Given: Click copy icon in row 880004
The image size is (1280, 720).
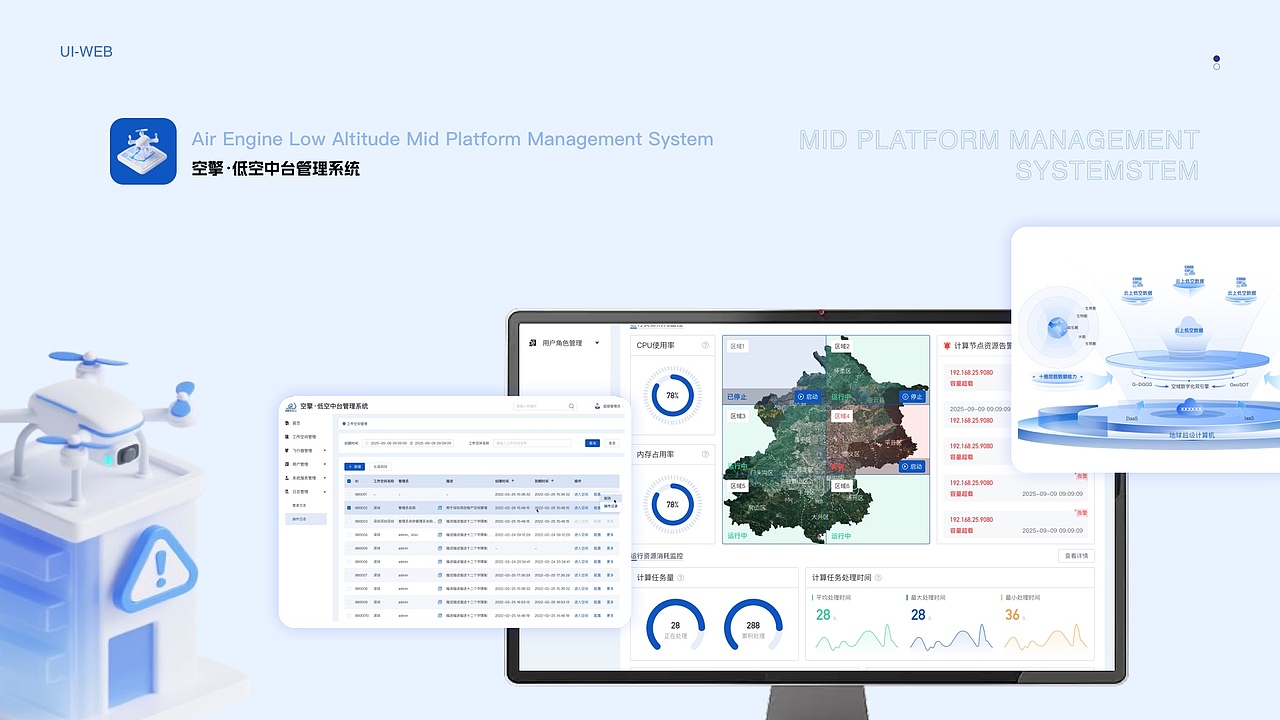Looking at the screenshot, I should click(440, 535).
